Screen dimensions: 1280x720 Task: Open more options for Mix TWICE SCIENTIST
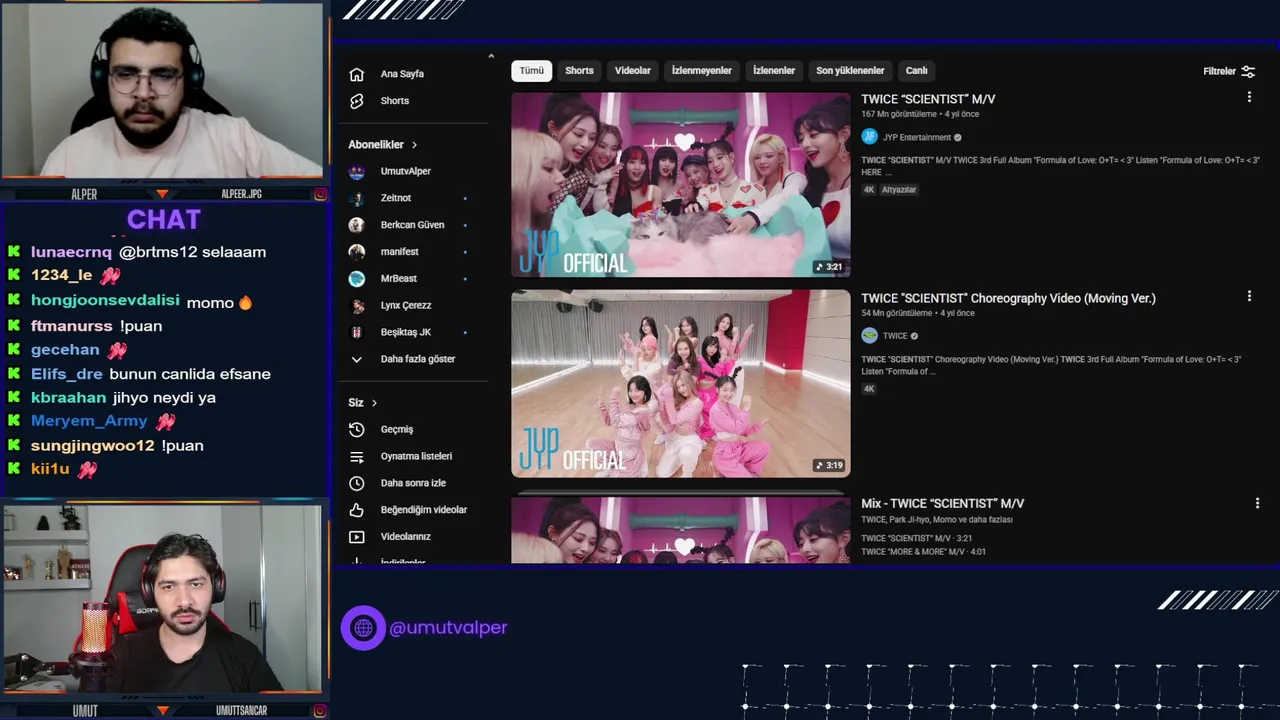coord(1257,503)
